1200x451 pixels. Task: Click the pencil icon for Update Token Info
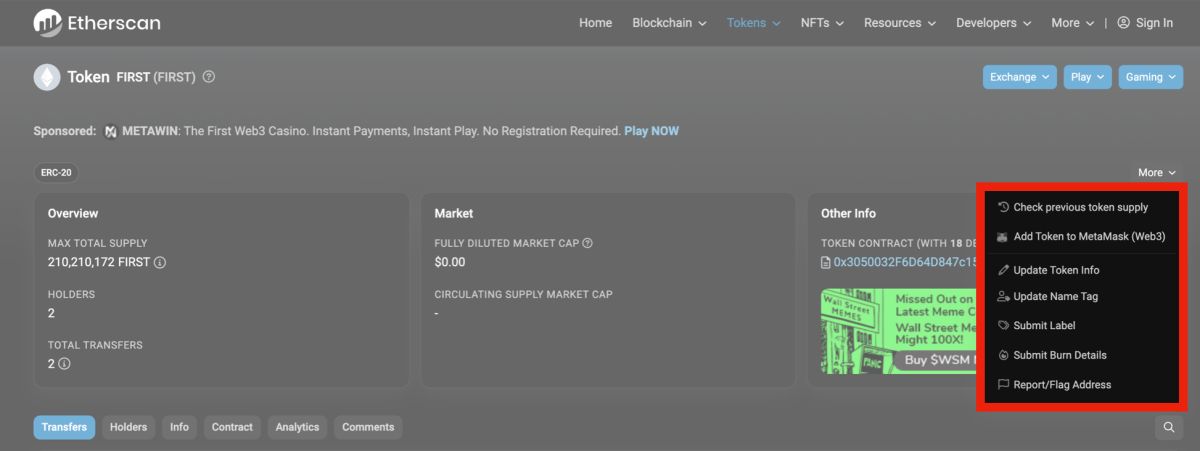point(1004,270)
